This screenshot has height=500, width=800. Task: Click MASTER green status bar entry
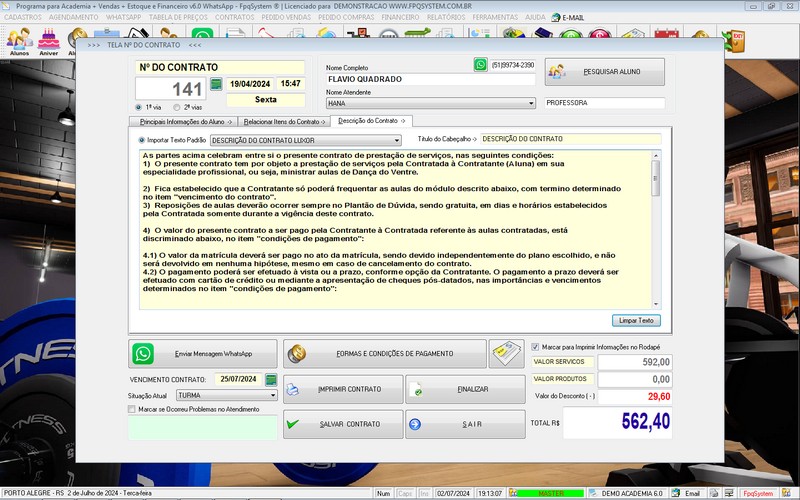click(551, 493)
